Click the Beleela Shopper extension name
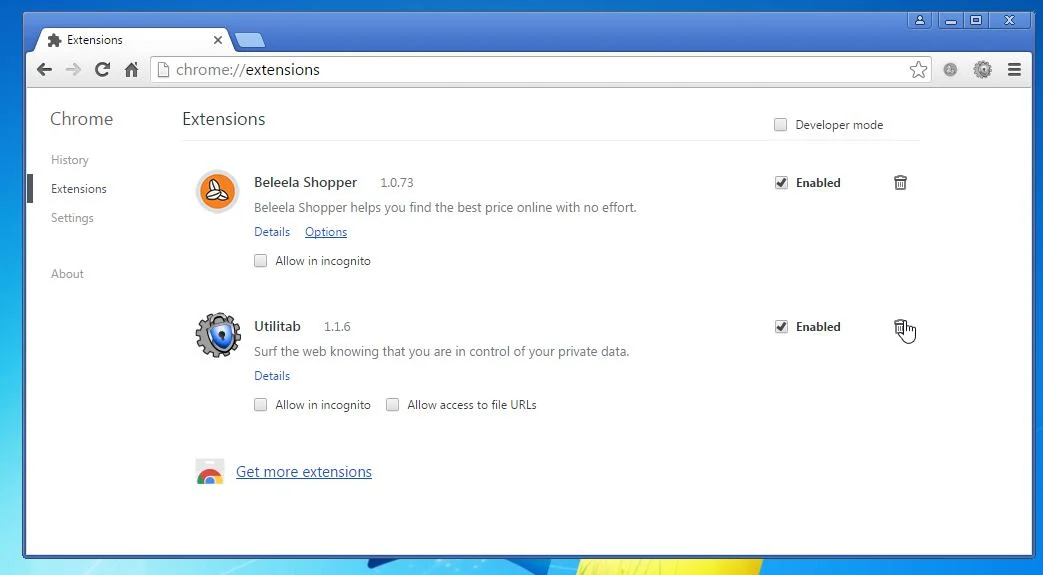The image size is (1043, 575). click(x=305, y=182)
